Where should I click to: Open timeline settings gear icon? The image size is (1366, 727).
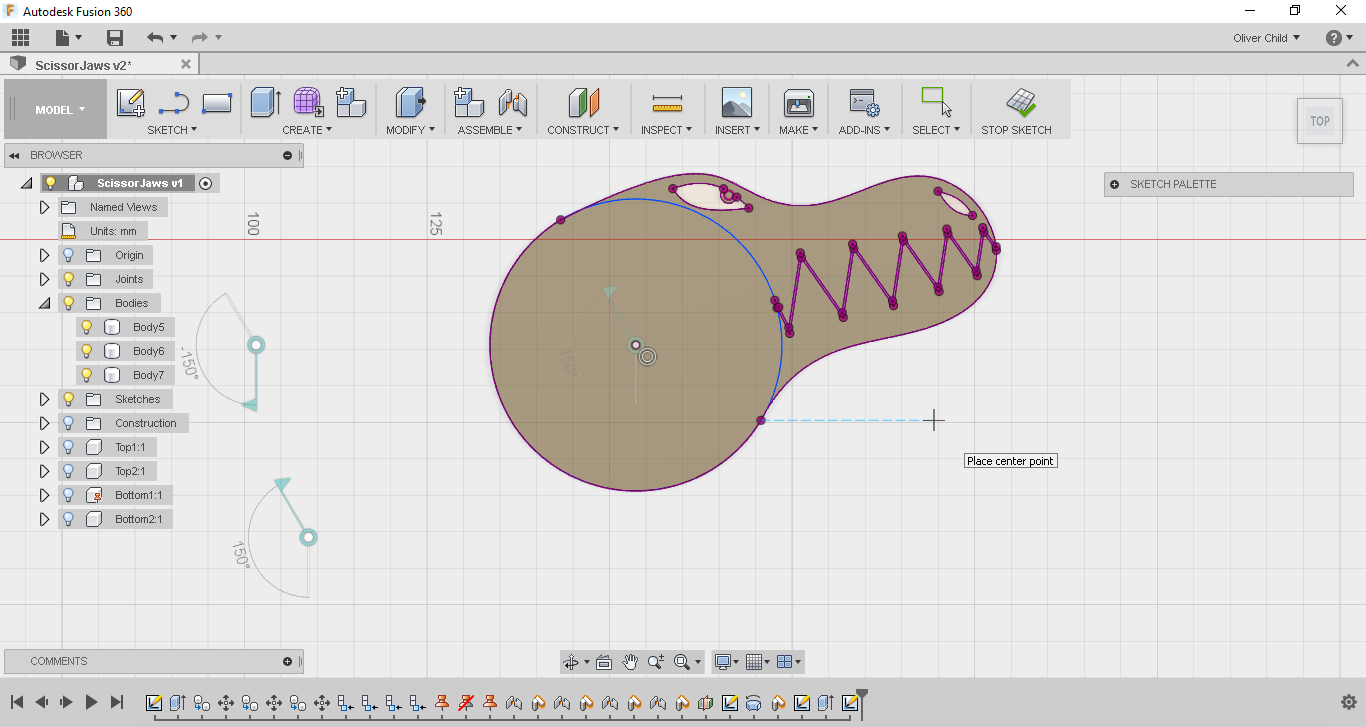pos(1348,702)
